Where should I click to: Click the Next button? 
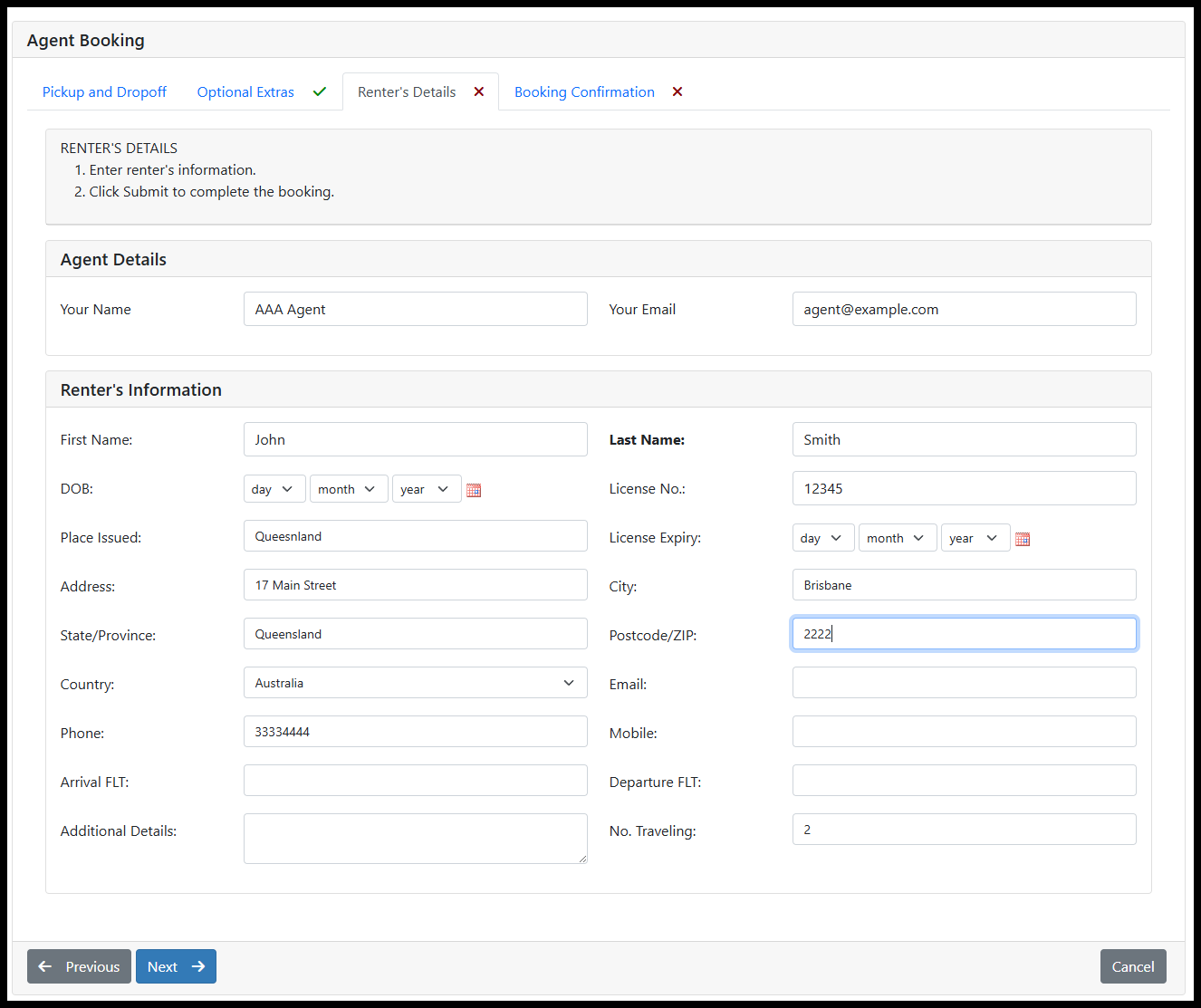click(176, 966)
